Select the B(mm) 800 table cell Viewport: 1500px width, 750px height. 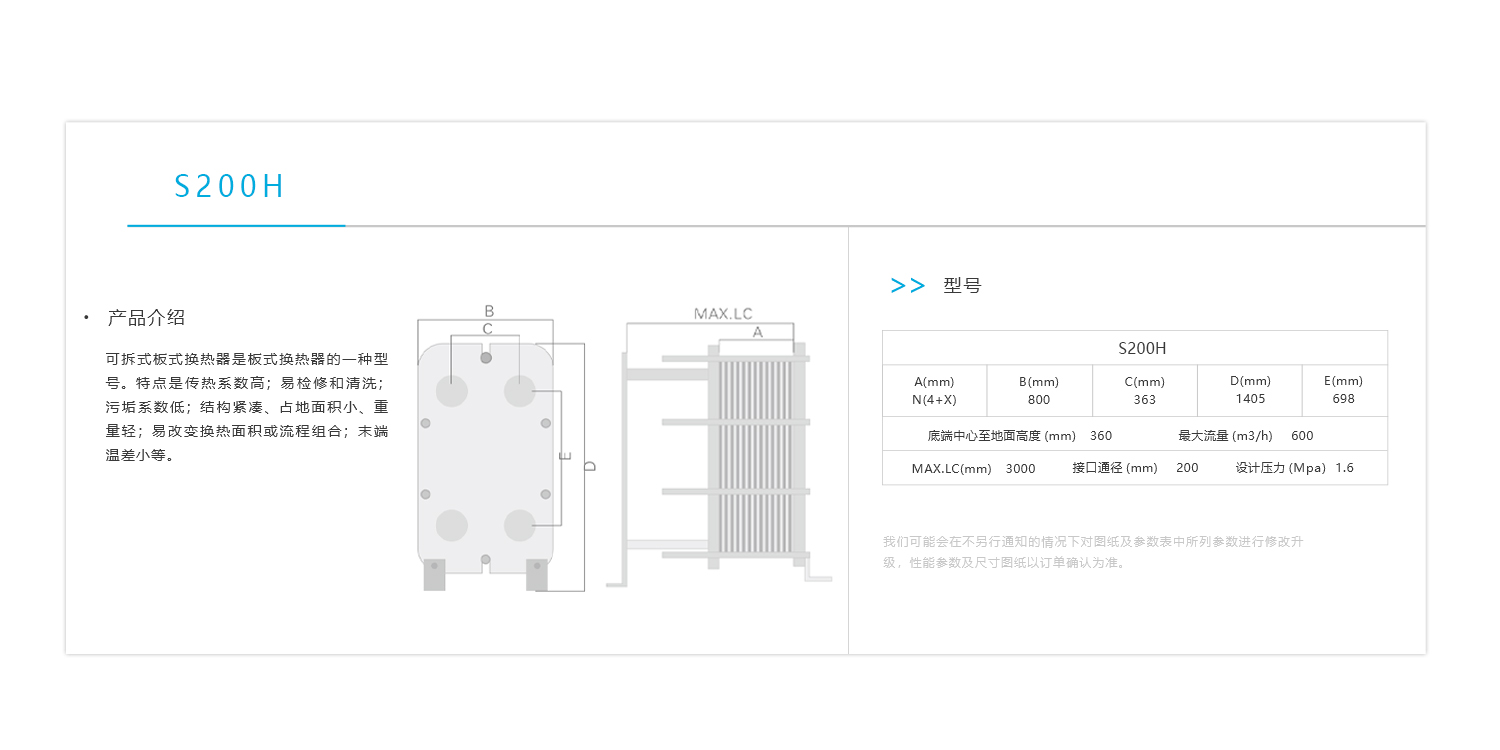[1038, 390]
